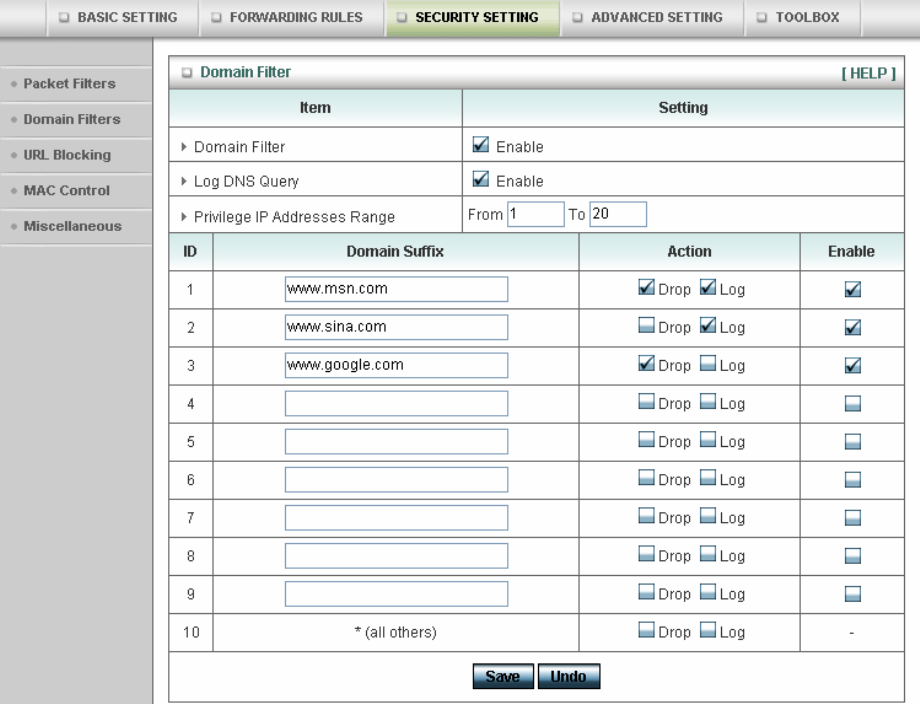920x704 pixels.
Task: Disable the www.msn.com rule Enable checkbox
Action: click(x=853, y=289)
